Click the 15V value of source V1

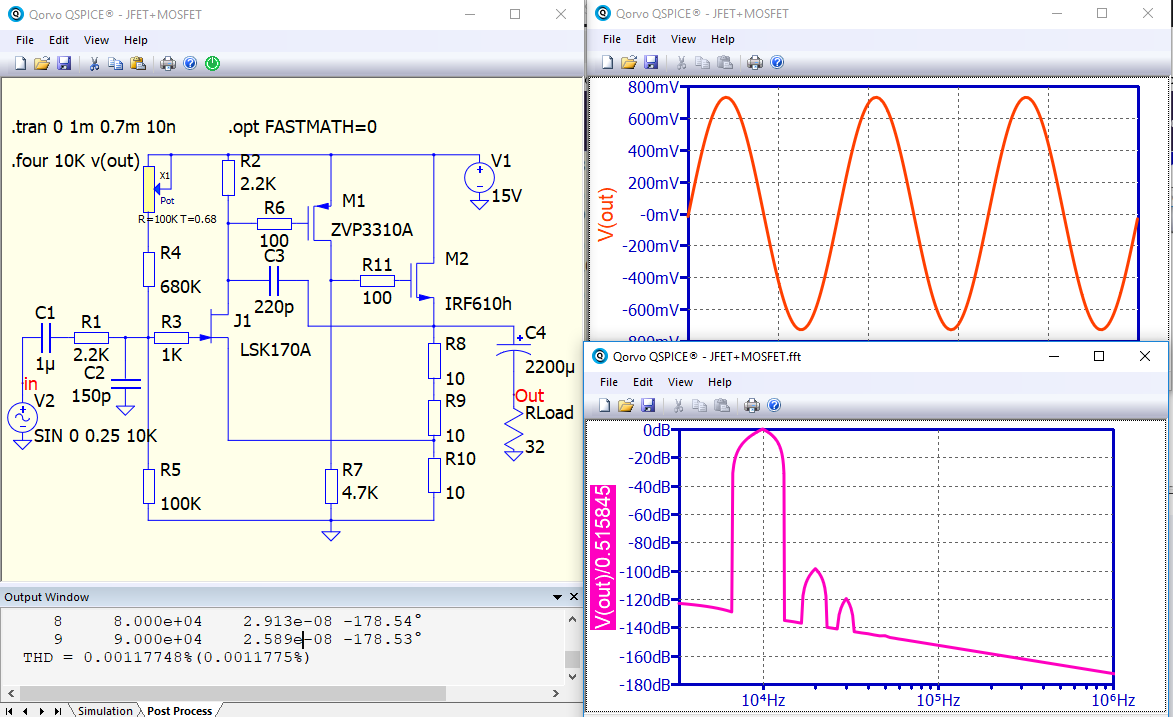click(x=506, y=195)
